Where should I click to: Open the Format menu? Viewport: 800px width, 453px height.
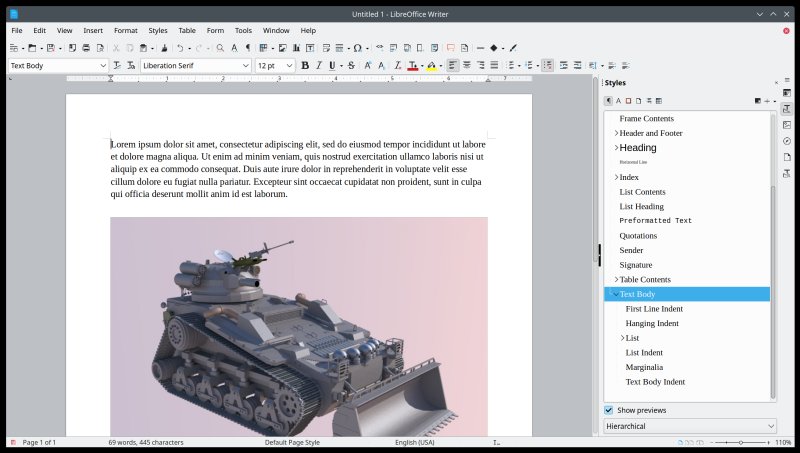[125, 31]
